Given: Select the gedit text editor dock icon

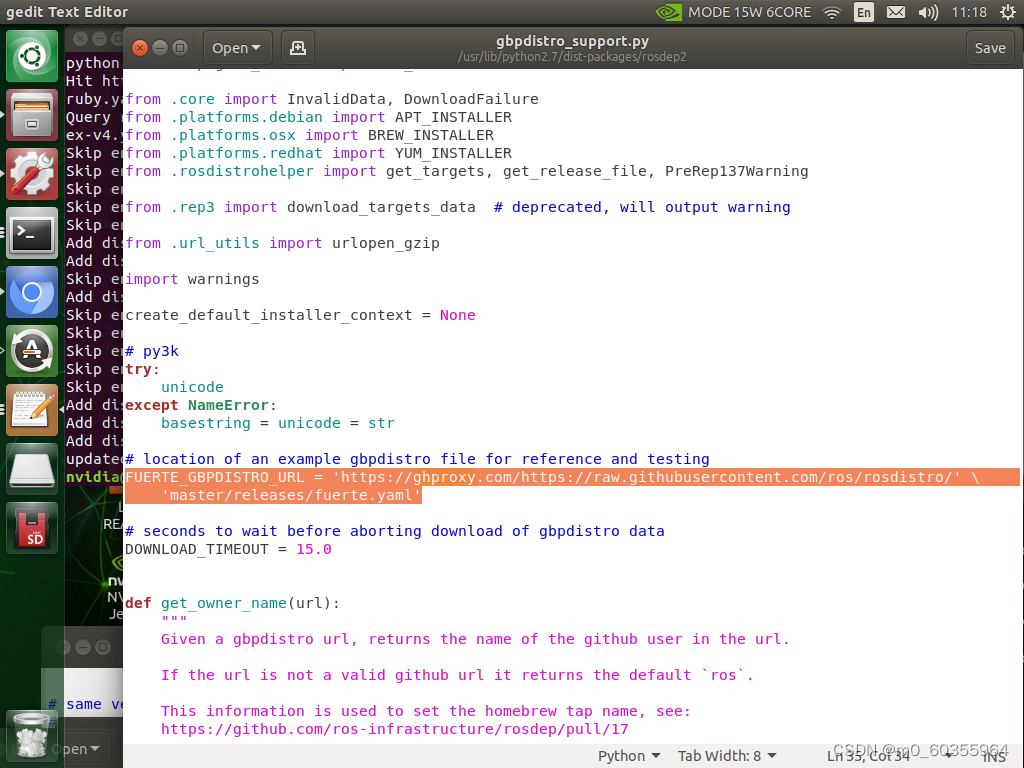Looking at the screenshot, I should tap(32, 409).
